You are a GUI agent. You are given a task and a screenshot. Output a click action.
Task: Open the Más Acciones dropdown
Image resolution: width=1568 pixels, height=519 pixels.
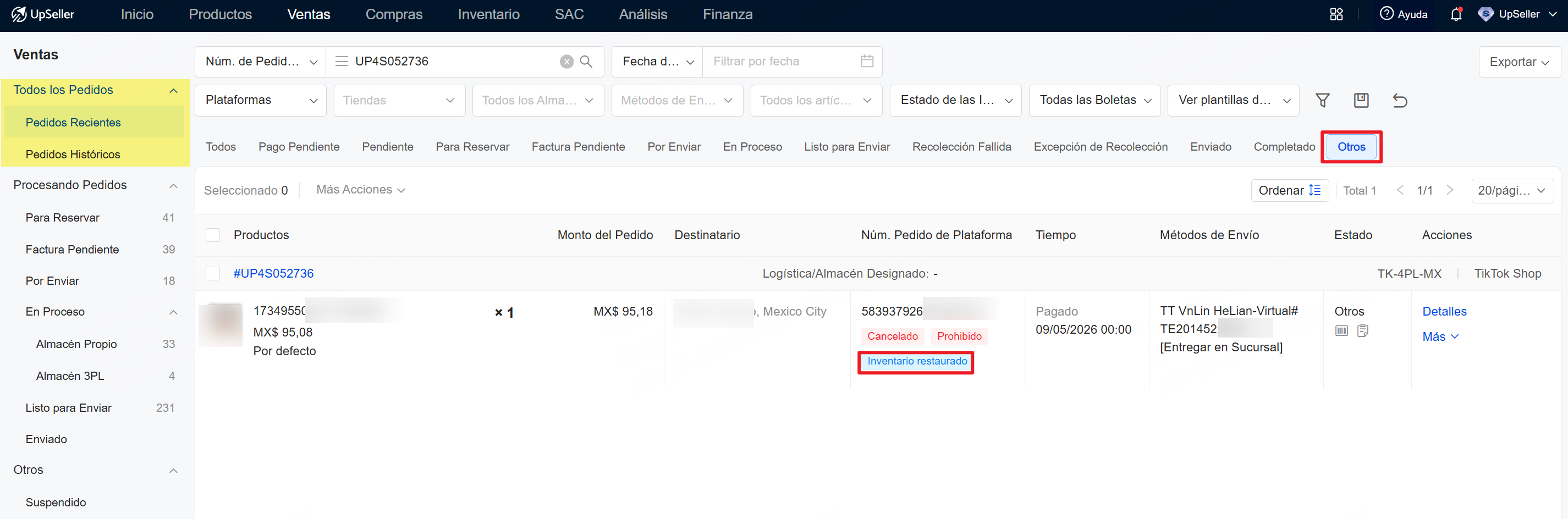pyautogui.click(x=360, y=190)
